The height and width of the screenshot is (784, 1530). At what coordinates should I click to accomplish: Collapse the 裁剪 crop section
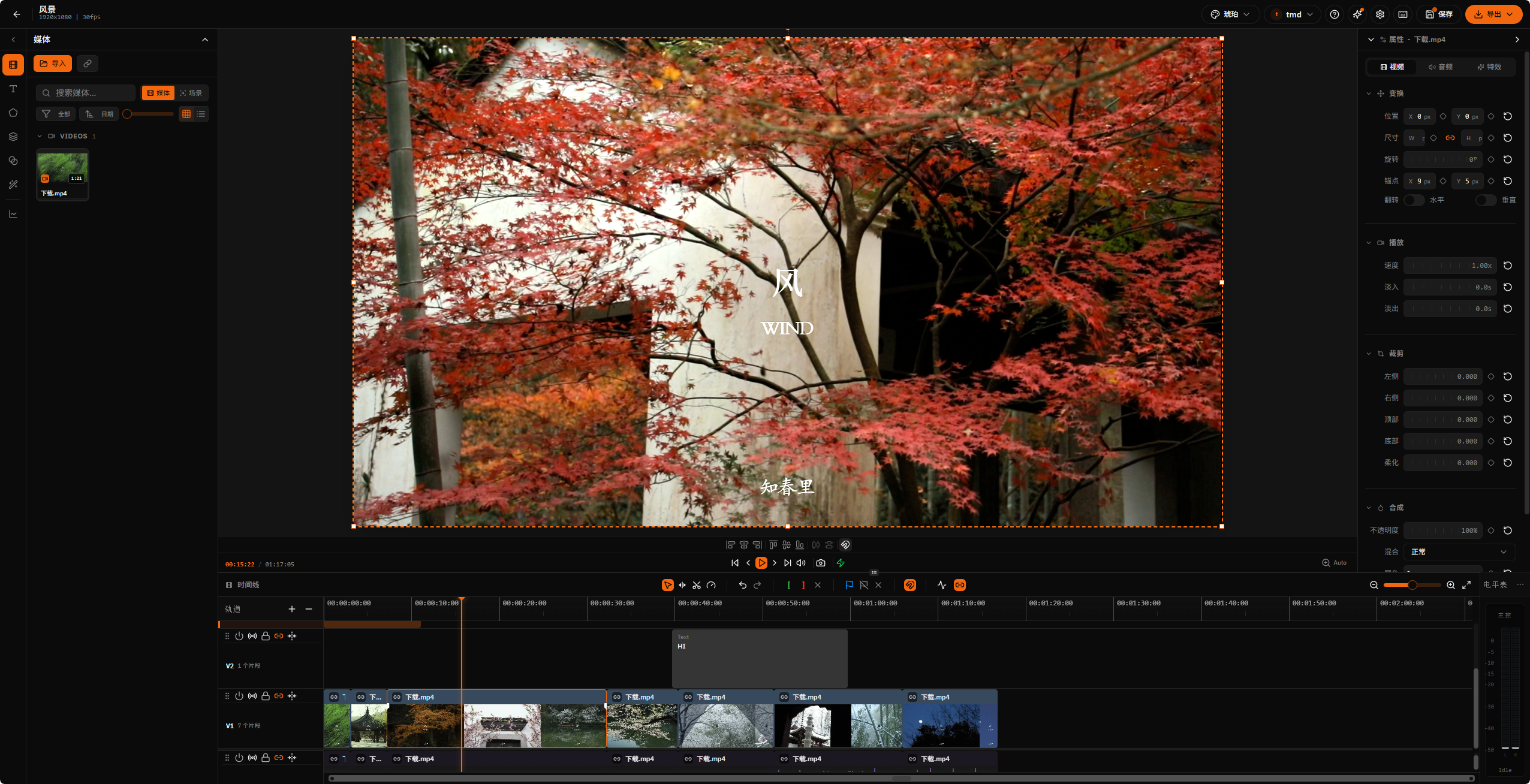pos(1369,354)
